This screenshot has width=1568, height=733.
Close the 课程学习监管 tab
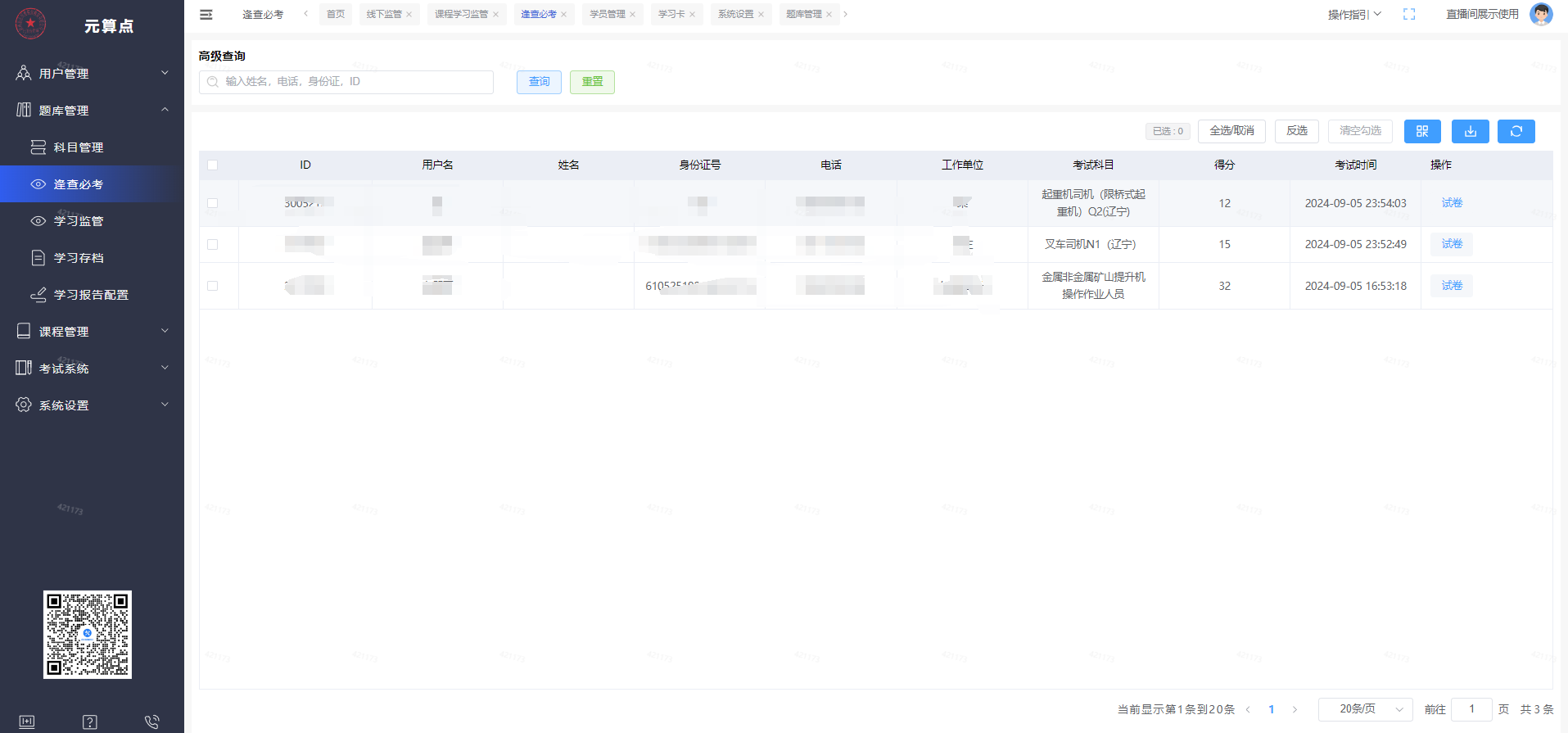pos(495,15)
